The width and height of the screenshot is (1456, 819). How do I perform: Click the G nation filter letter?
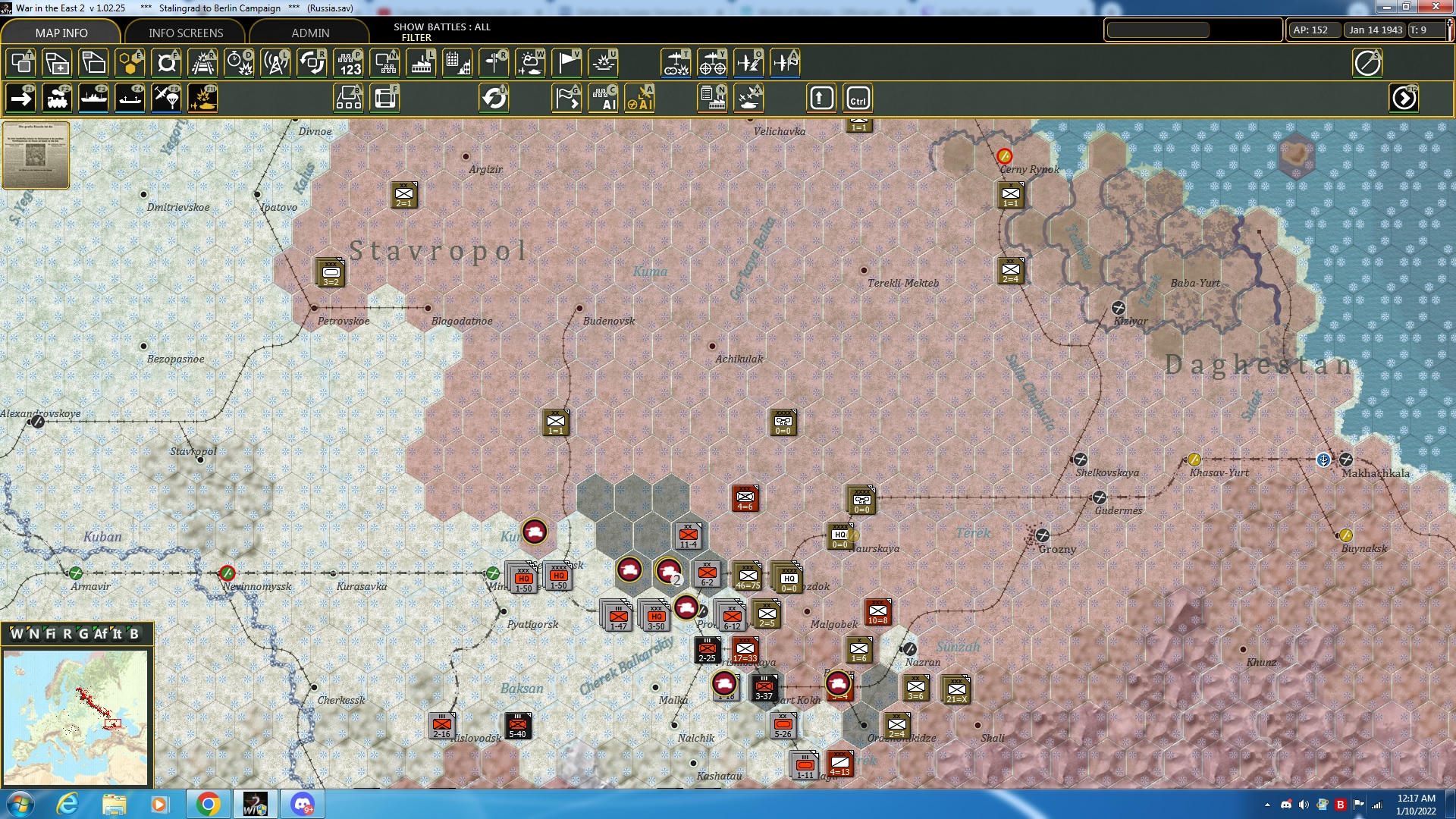(x=83, y=634)
